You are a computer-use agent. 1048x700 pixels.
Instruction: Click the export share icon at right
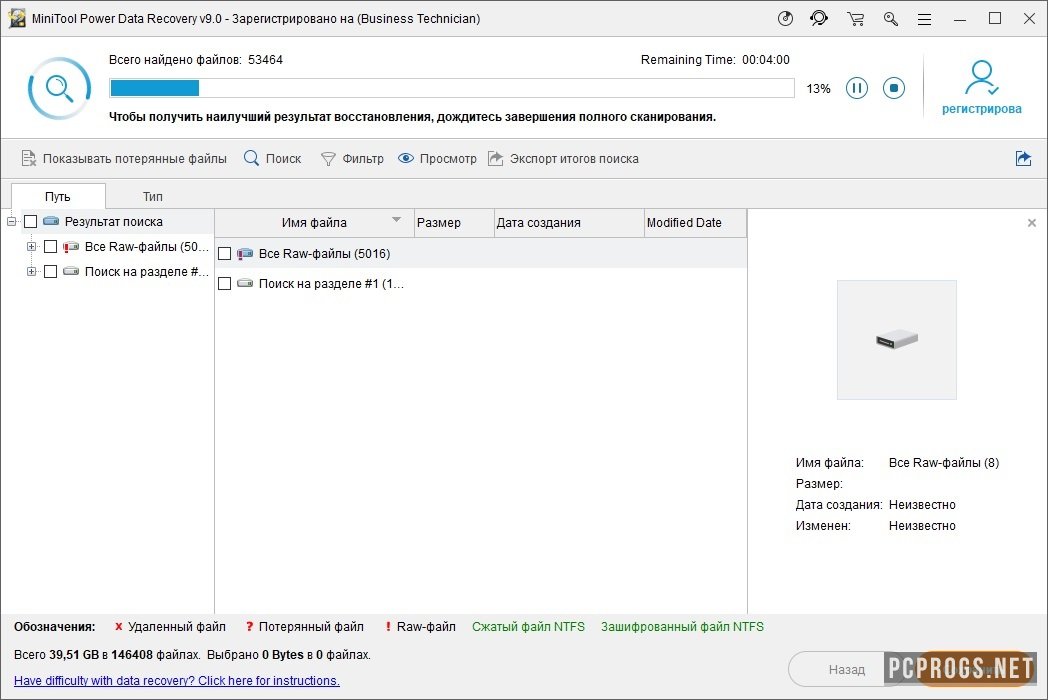tap(1023, 159)
